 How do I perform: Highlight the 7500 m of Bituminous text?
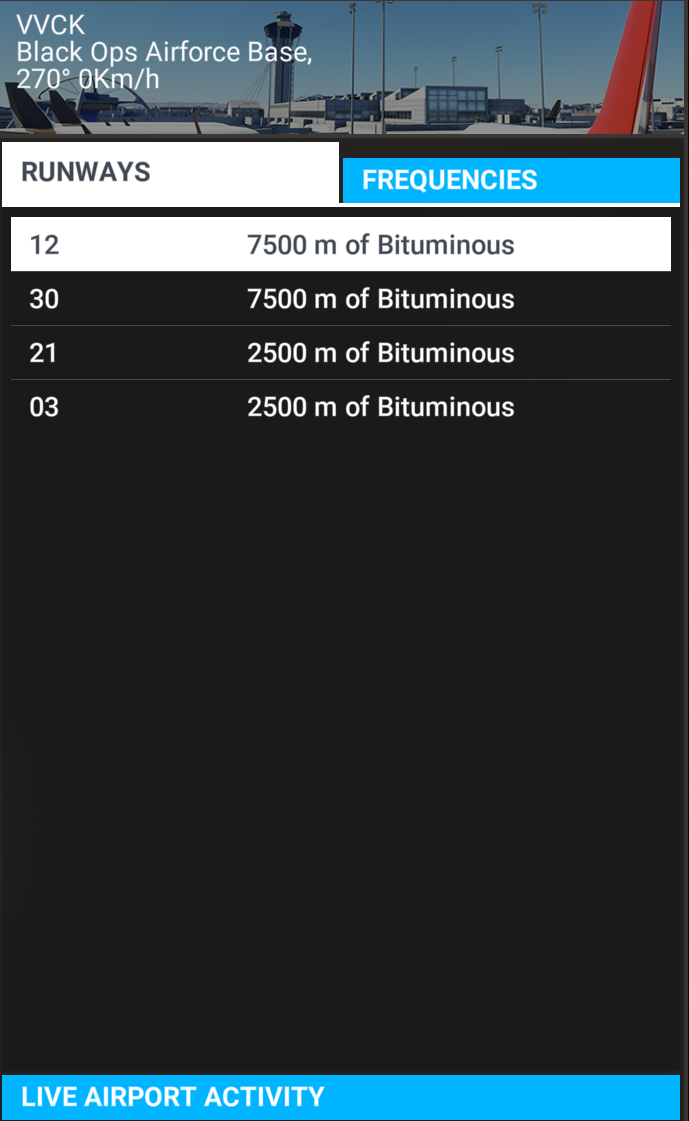pyautogui.click(x=381, y=244)
